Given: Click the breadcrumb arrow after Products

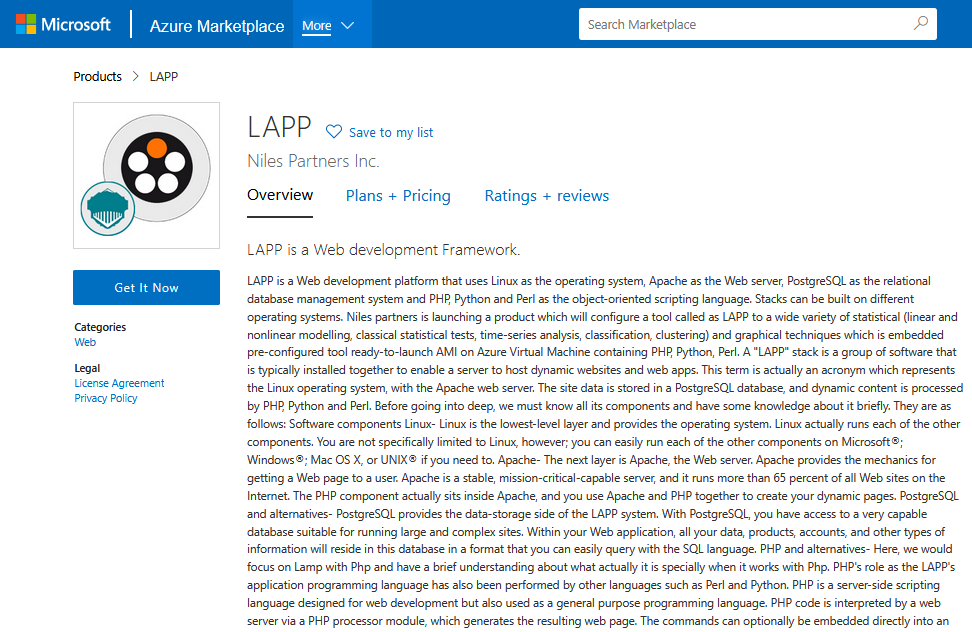Looking at the screenshot, I should (x=136, y=77).
